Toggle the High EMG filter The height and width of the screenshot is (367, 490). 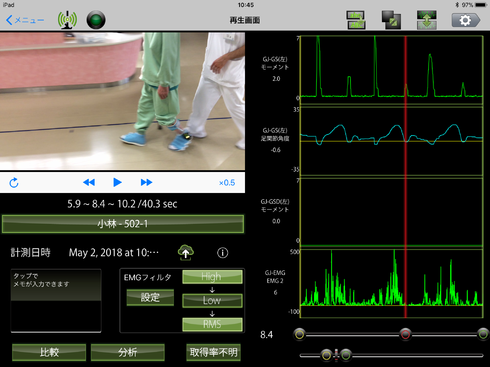(x=212, y=277)
